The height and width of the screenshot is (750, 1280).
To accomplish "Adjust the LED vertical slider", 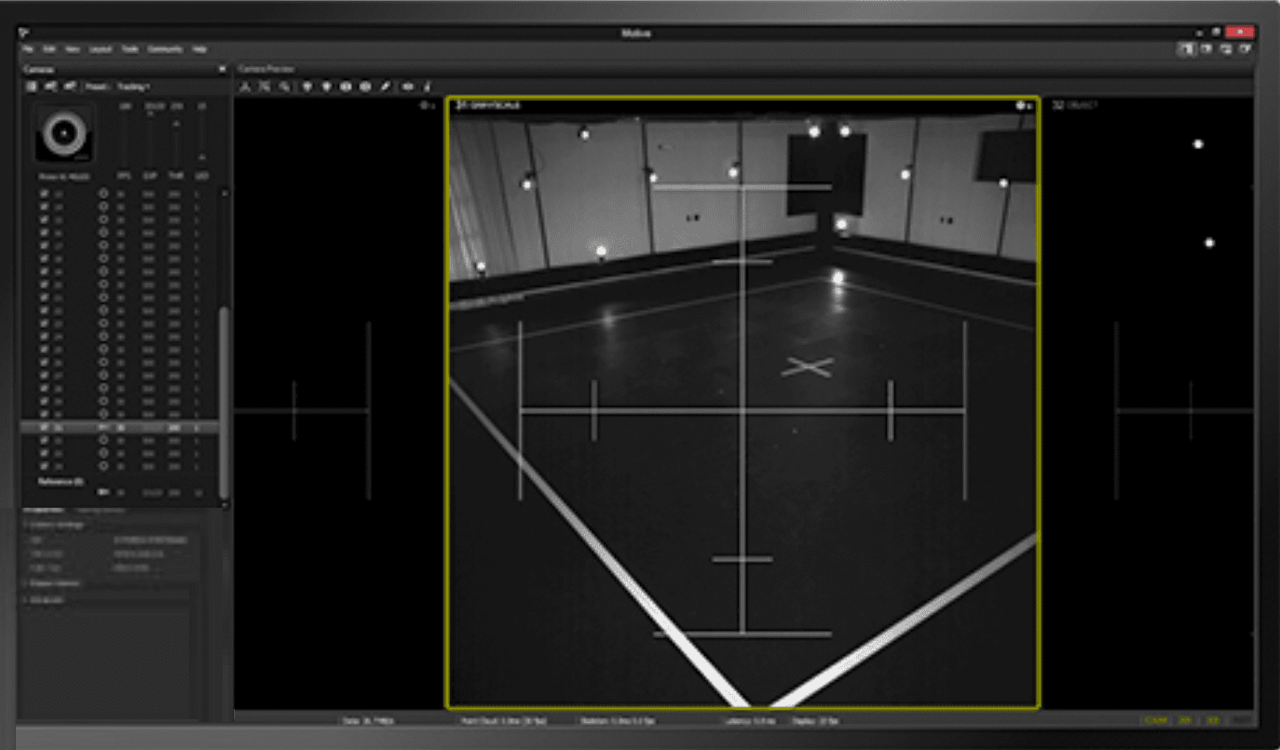I will click(202, 140).
